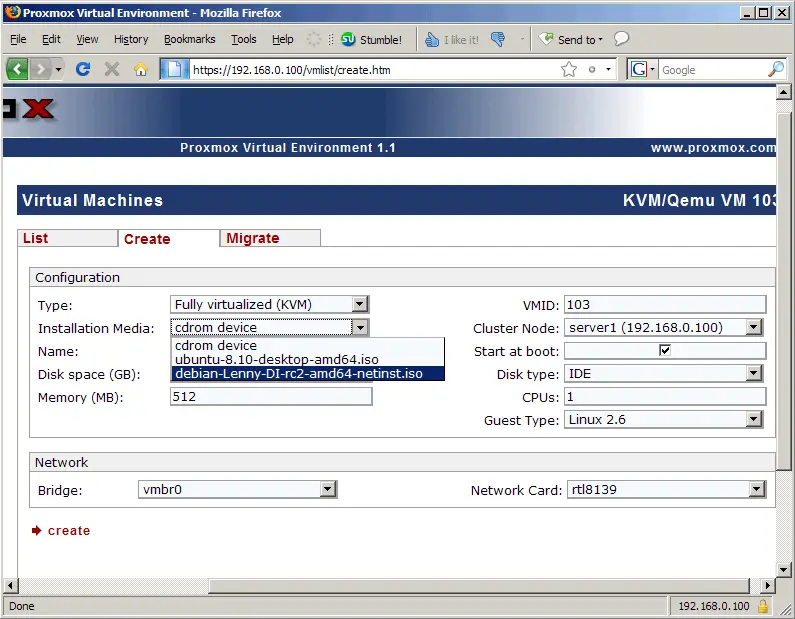Image resolution: width=795 pixels, height=619 pixels.
Task: Click the URL address bar
Action: 374,69
